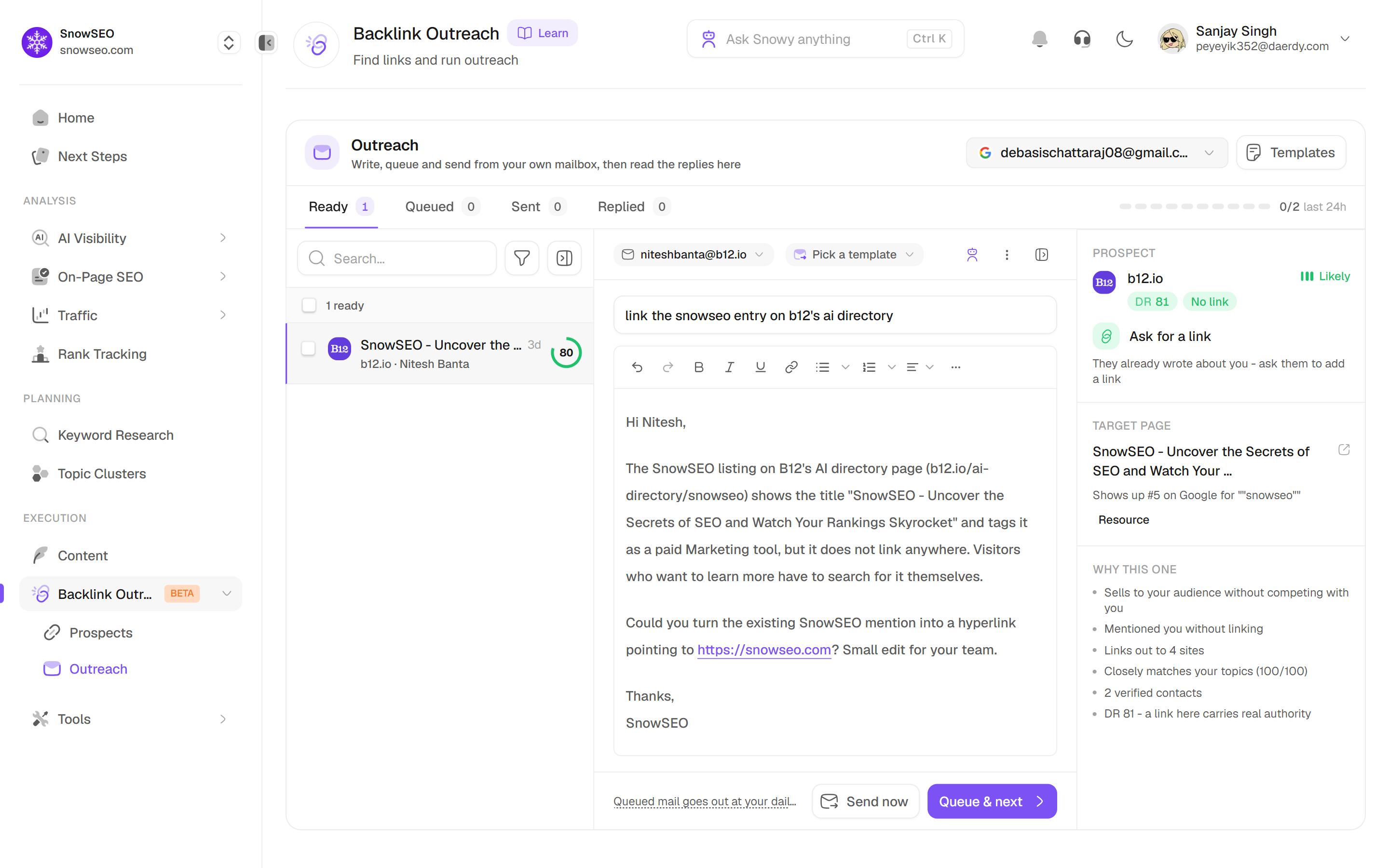
Task: Click the Backlink Outreach header icon
Action: pyautogui.click(x=316, y=45)
